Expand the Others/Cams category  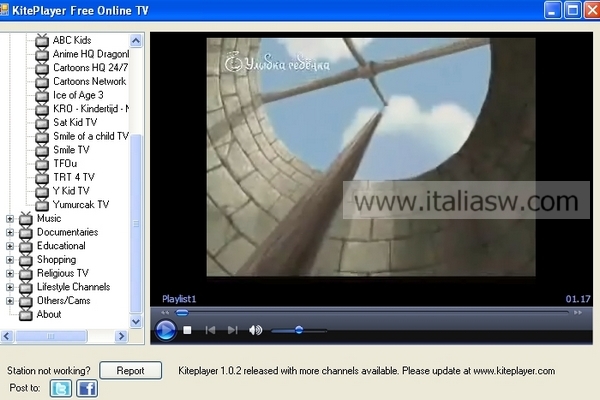tap(10, 301)
